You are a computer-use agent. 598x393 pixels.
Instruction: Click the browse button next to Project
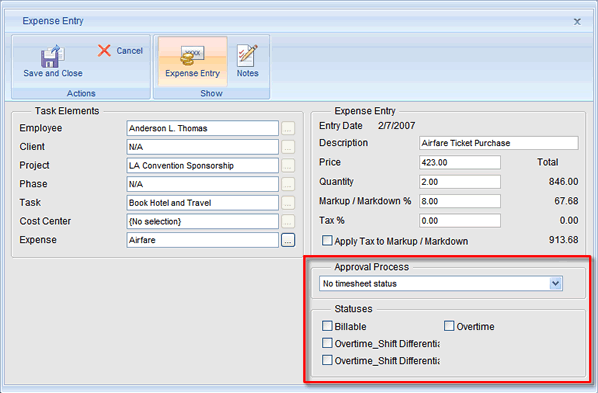click(x=288, y=166)
